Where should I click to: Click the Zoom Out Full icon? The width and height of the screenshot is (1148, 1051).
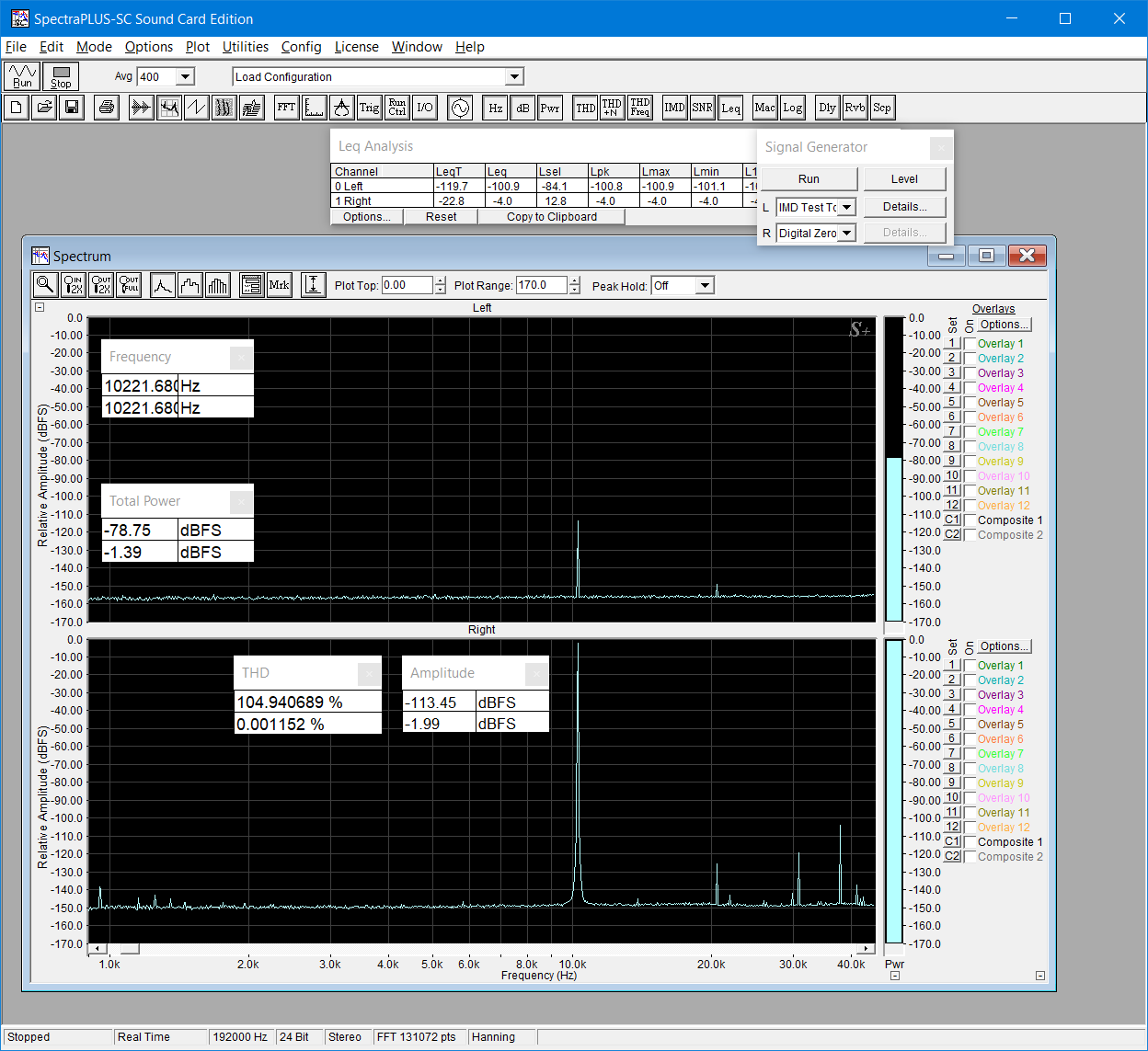[x=130, y=285]
